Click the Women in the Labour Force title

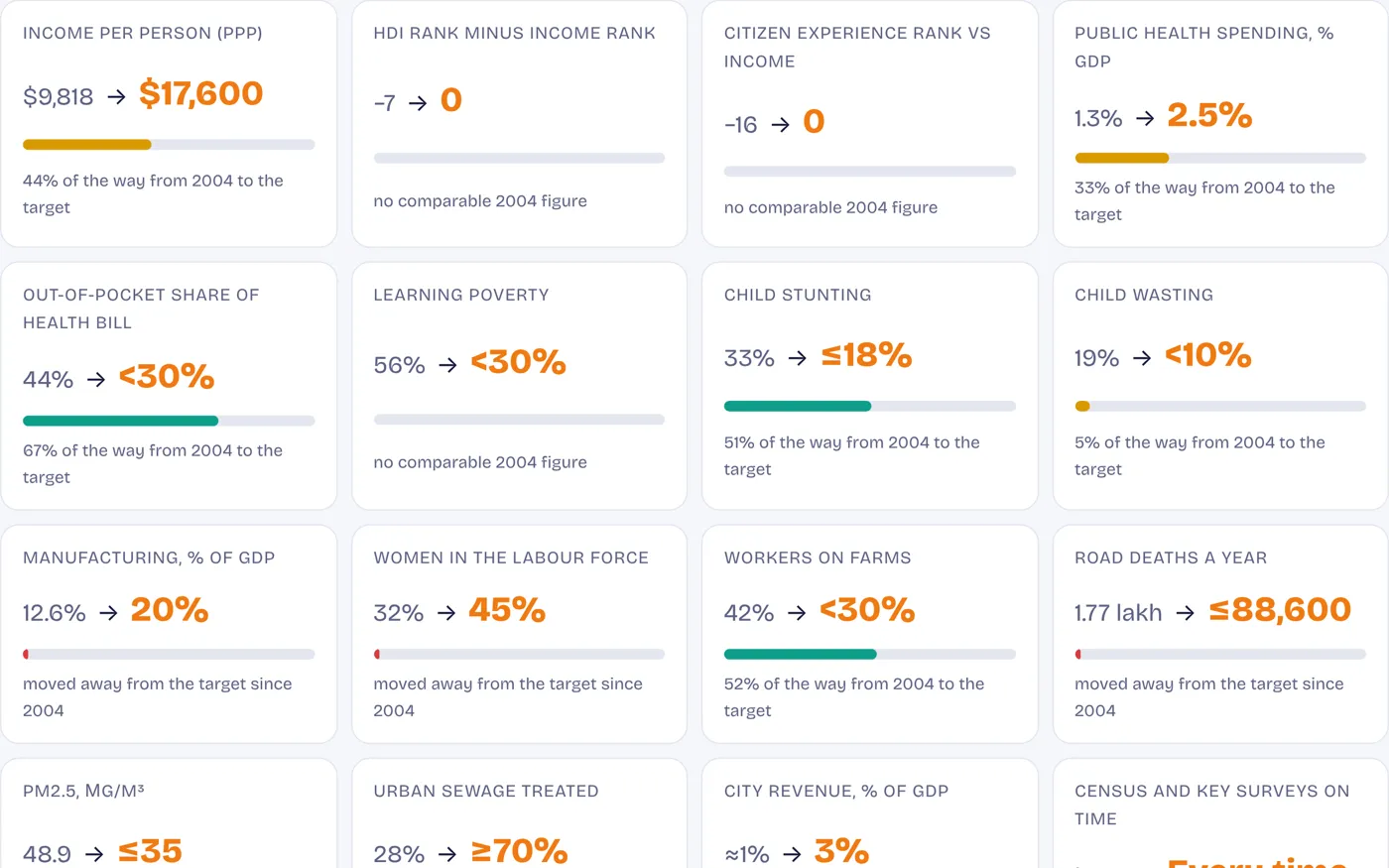tap(511, 558)
